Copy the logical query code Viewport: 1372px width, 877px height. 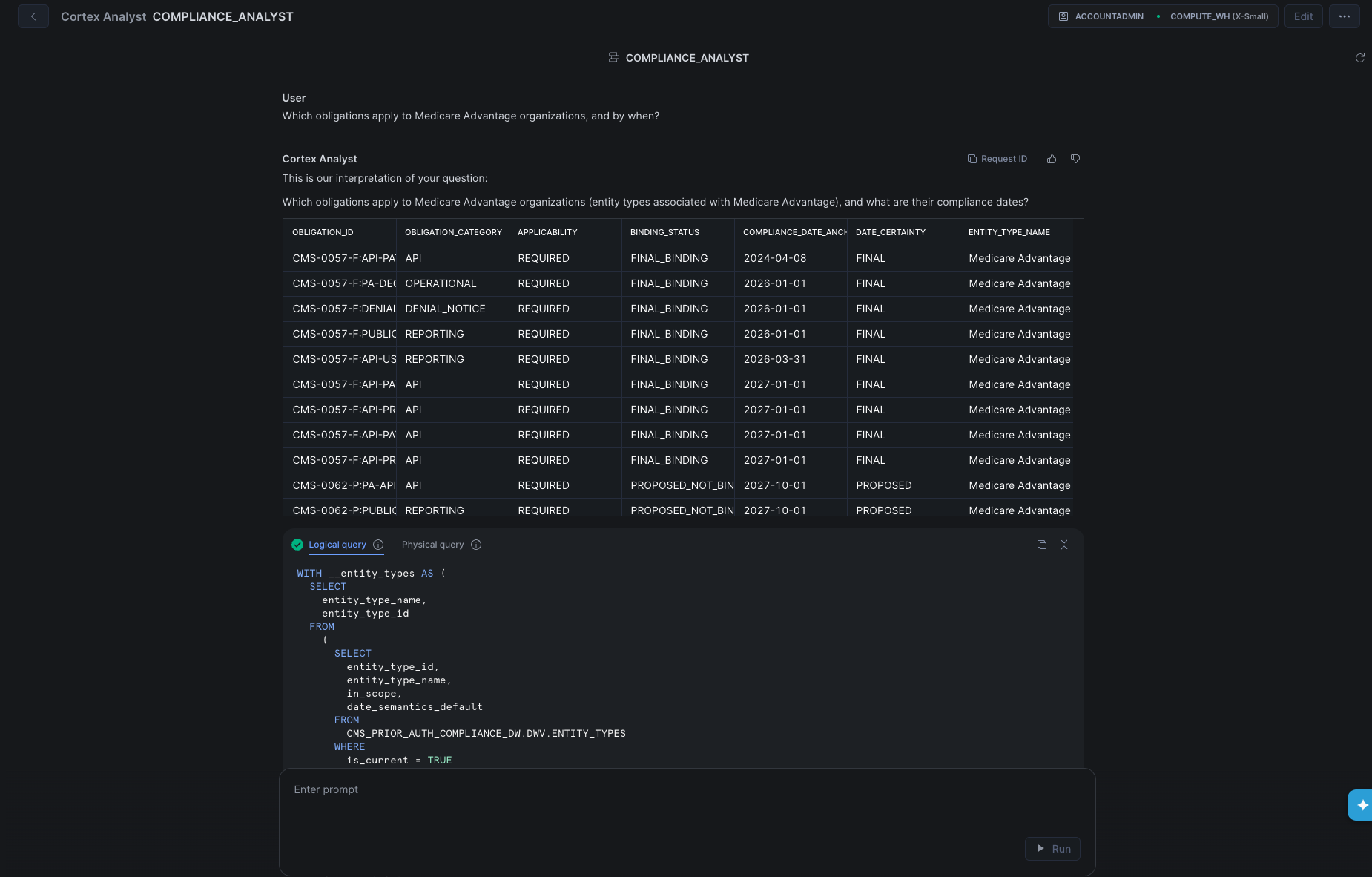(x=1042, y=545)
